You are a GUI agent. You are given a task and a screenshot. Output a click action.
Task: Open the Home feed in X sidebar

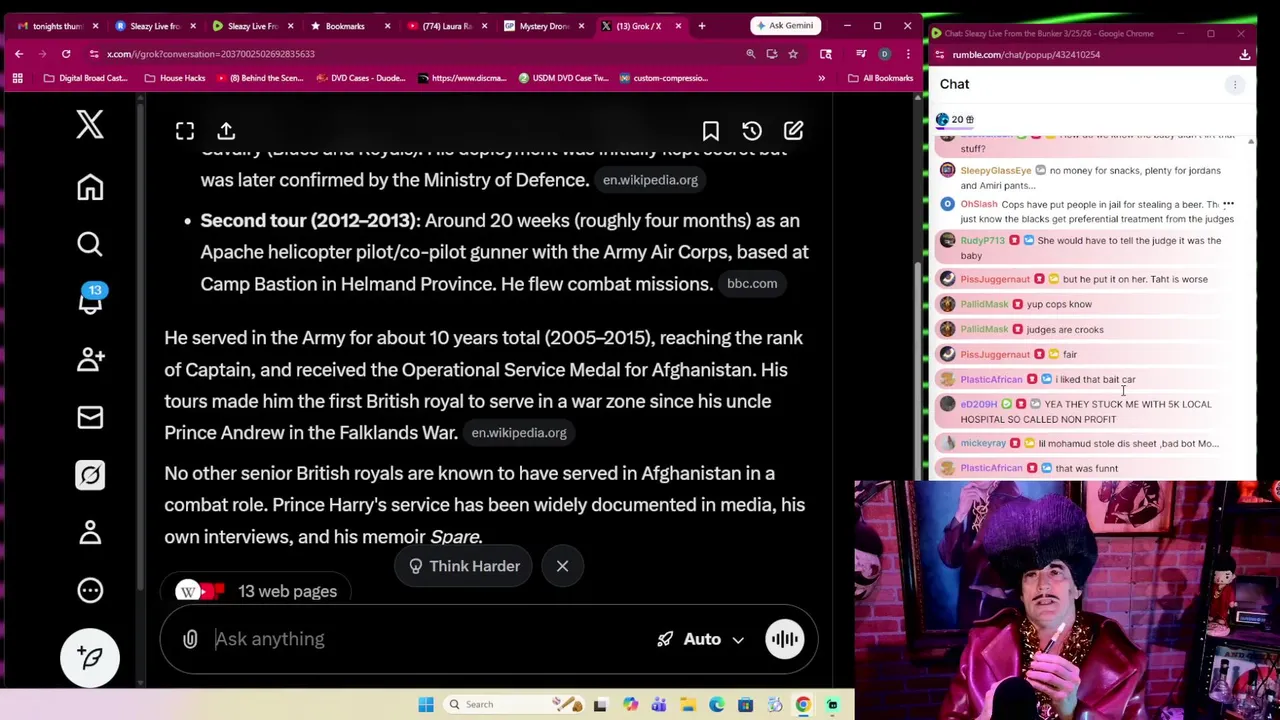(90, 187)
